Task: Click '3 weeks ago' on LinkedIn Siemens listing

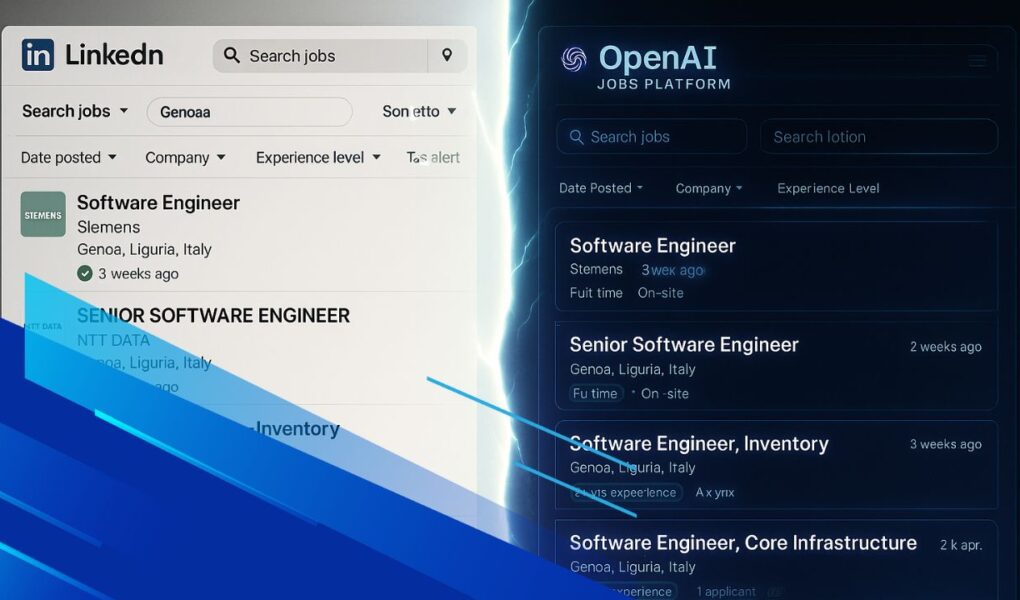Action: (x=138, y=273)
